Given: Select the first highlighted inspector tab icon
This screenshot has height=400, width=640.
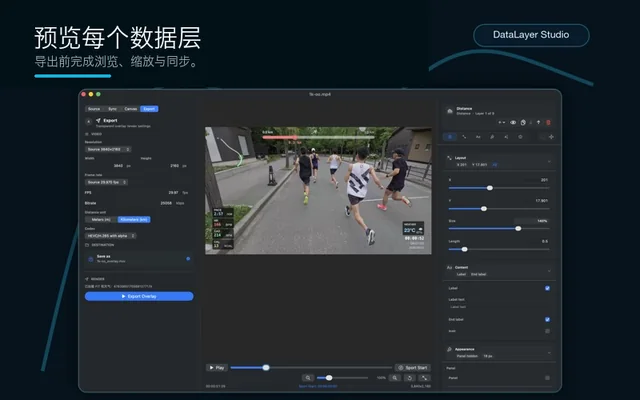Looking at the screenshot, I should click(450, 137).
